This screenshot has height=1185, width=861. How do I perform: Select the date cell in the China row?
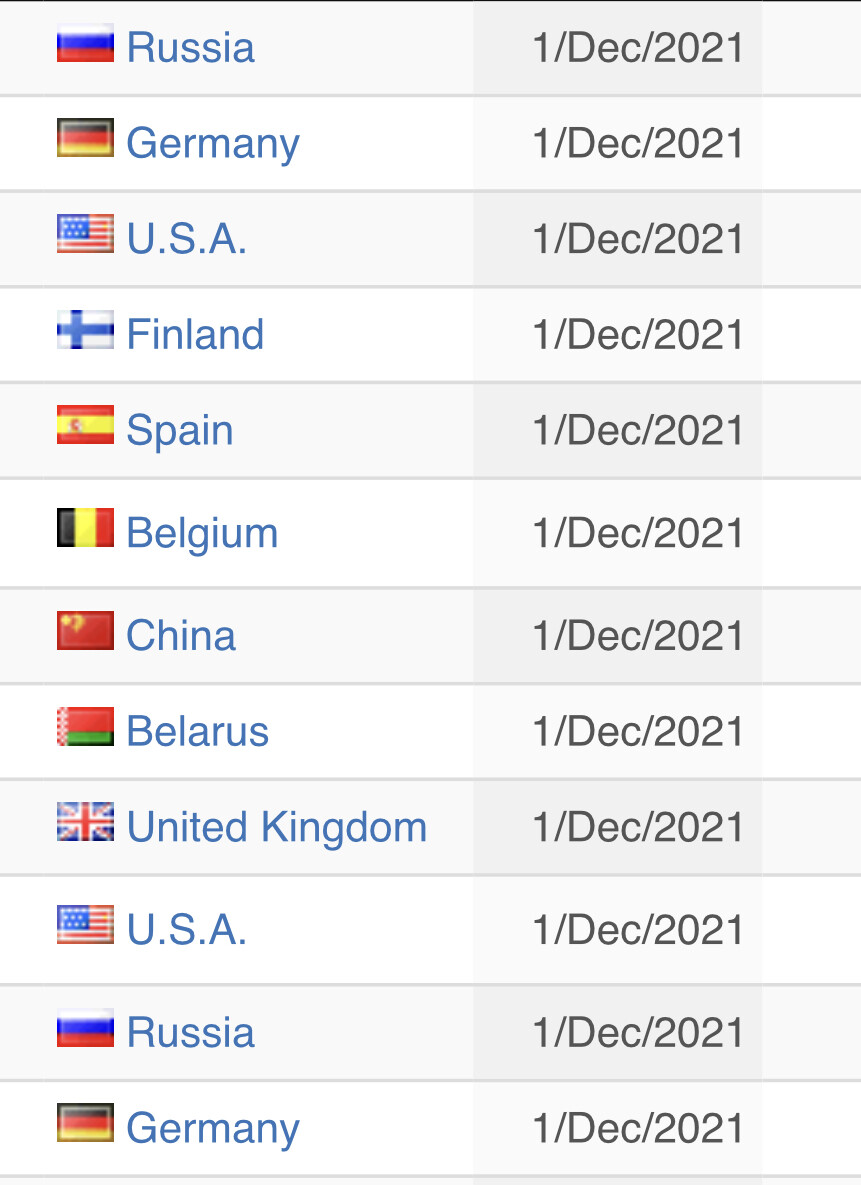pos(618,636)
